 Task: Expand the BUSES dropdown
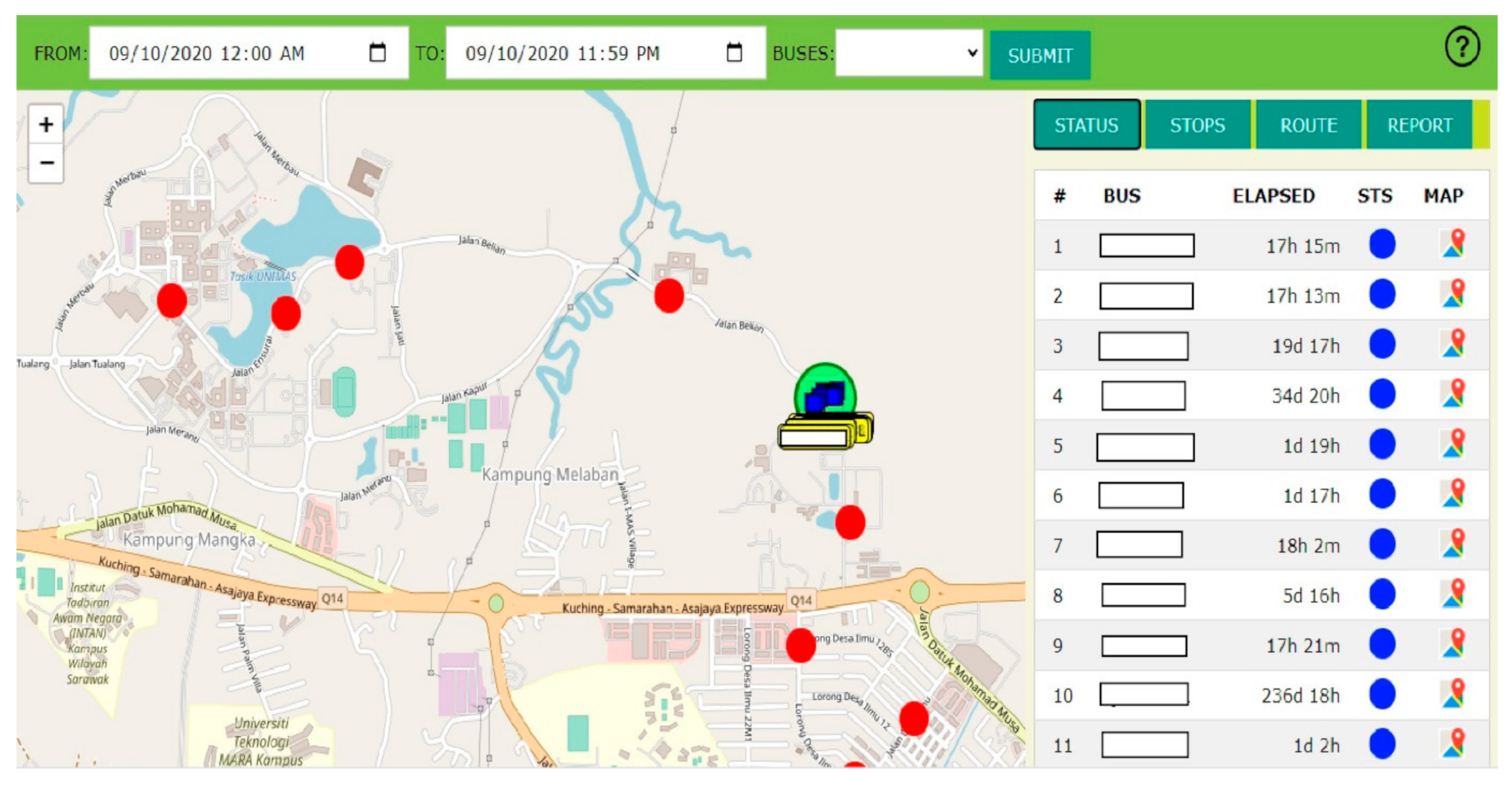pos(908,53)
